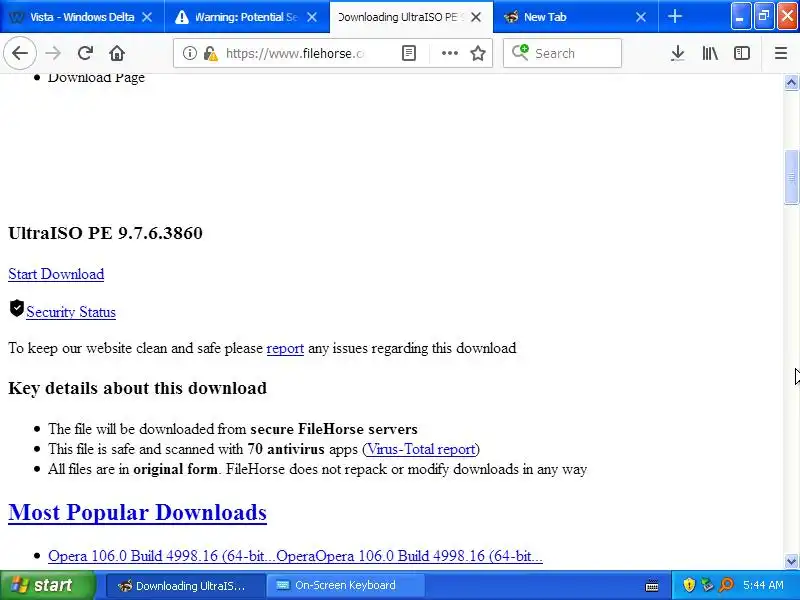
Task: Open the downloads arrow panel
Action: [678, 53]
